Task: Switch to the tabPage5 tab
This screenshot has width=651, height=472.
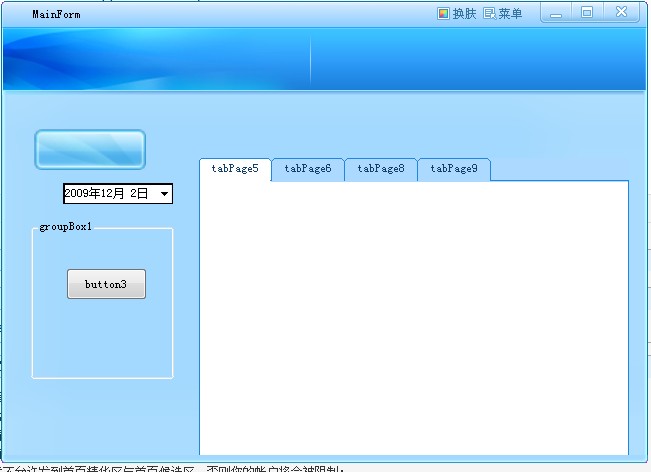Action: pyautogui.click(x=235, y=169)
